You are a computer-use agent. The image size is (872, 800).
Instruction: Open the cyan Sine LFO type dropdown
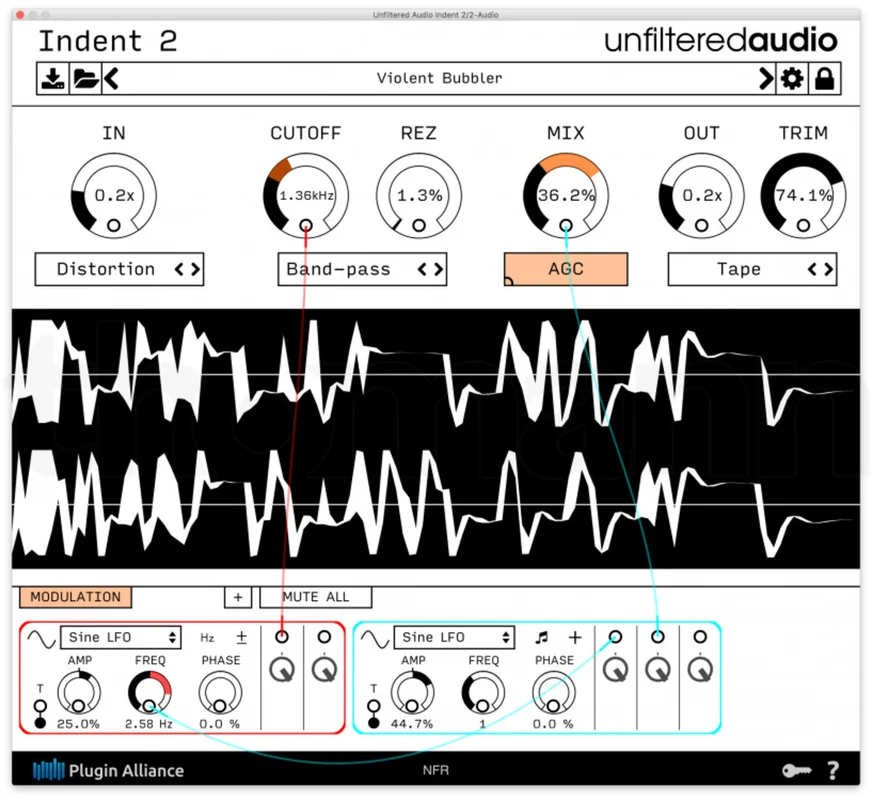click(x=454, y=637)
